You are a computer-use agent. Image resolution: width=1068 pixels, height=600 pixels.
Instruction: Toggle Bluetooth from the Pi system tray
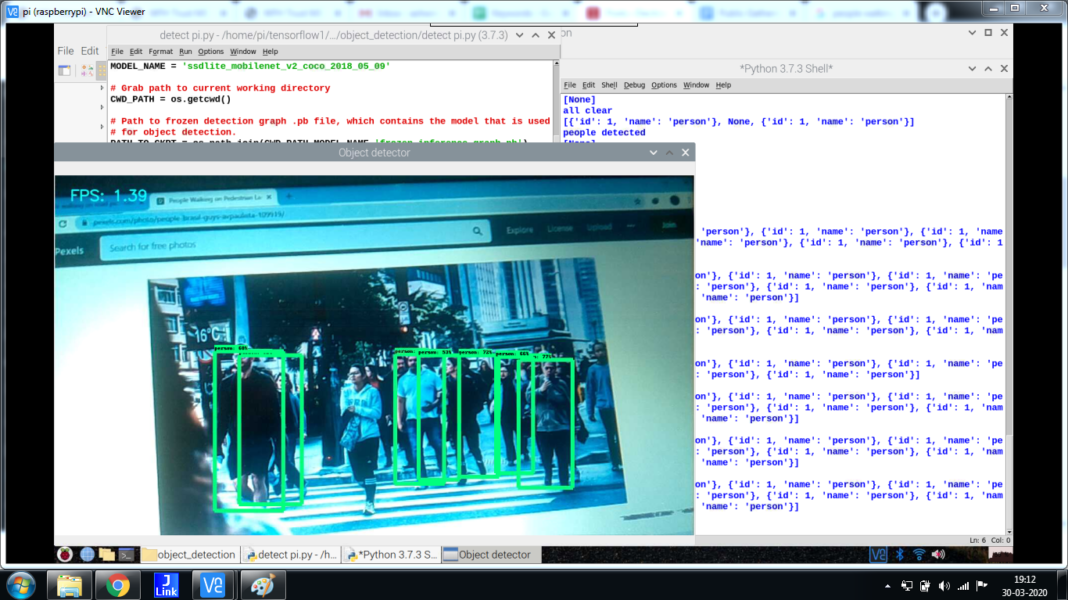click(898, 553)
